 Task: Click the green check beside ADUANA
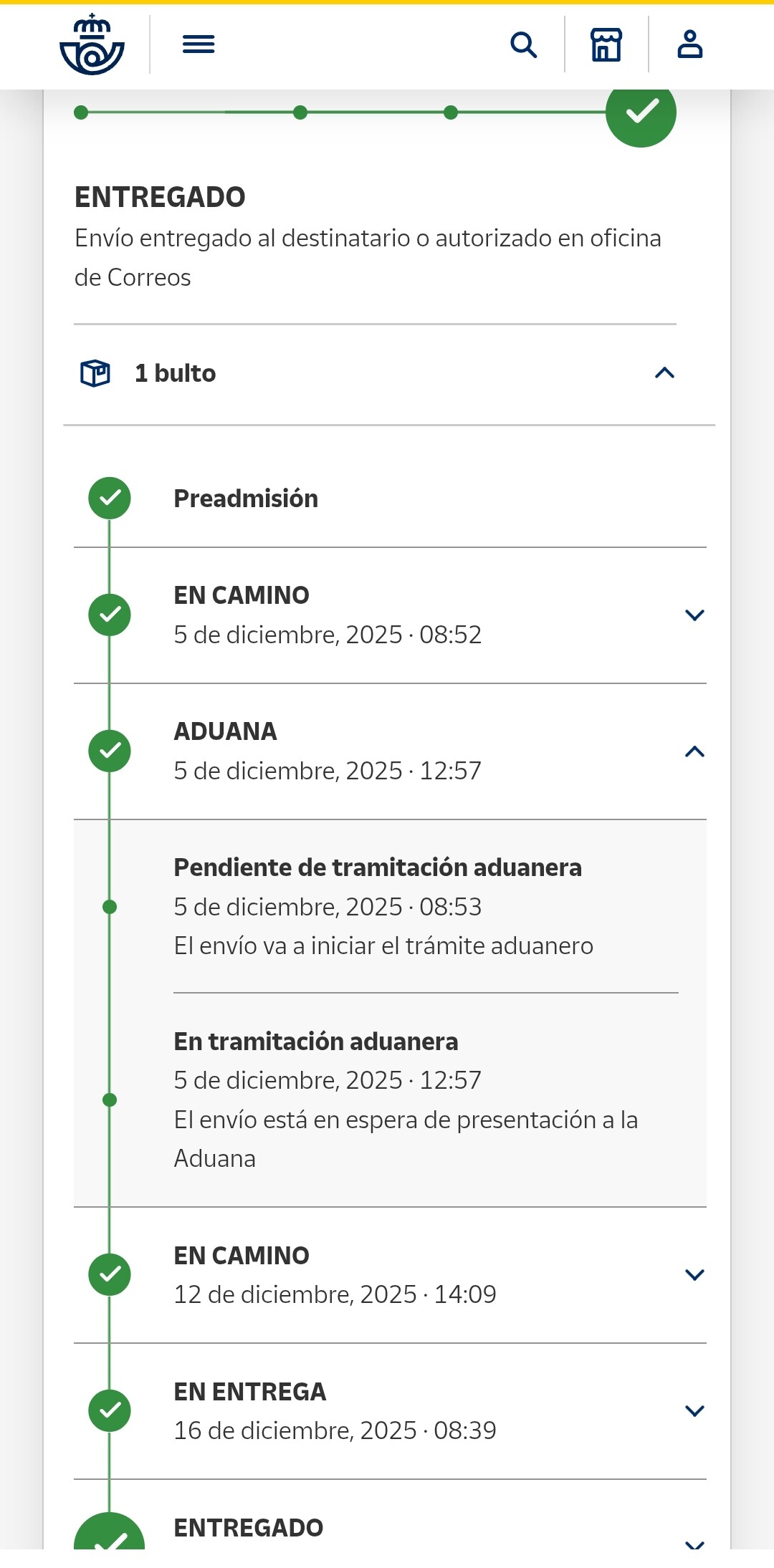110,751
